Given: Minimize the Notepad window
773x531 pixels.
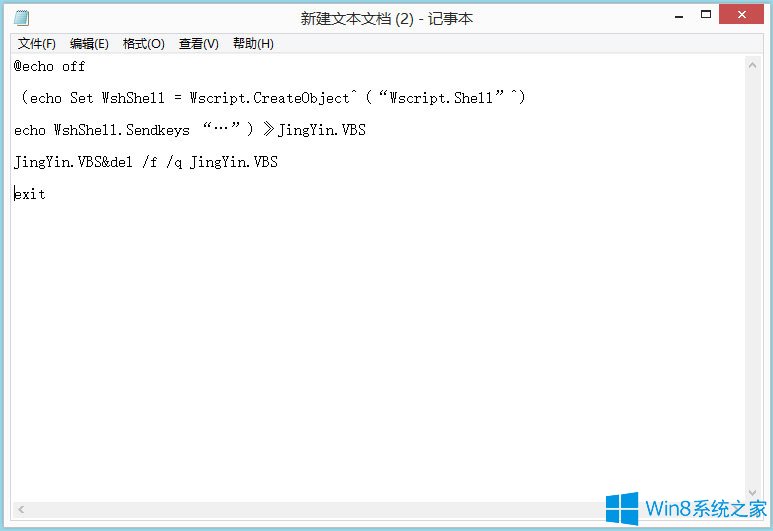Looking at the screenshot, I should pyautogui.click(x=679, y=16).
